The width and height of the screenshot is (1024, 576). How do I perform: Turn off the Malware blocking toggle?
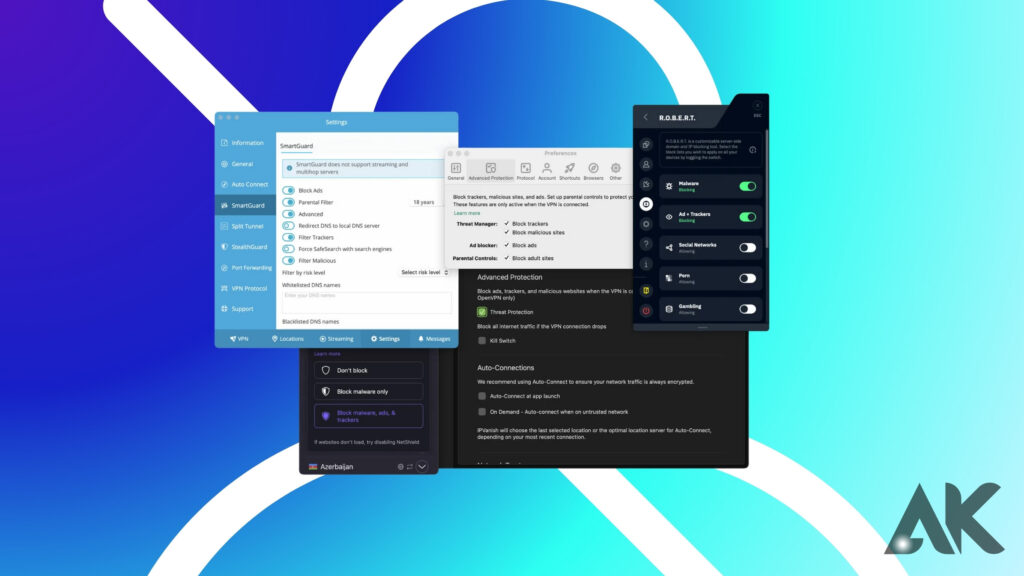tap(748, 187)
